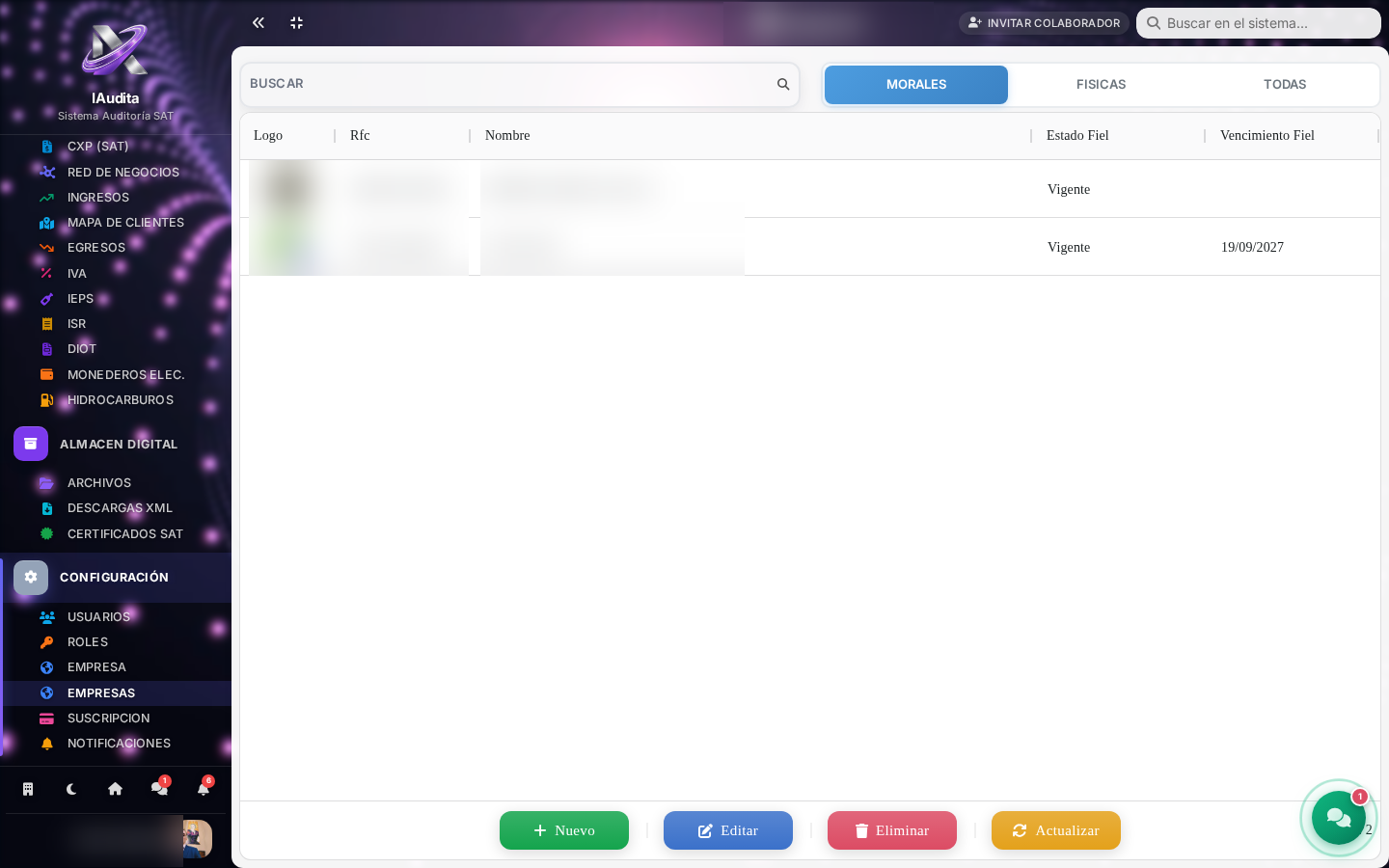The height and width of the screenshot is (868, 1389).
Task: Collapse sidebar with double chevron icon
Action: click(x=258, y=22)
